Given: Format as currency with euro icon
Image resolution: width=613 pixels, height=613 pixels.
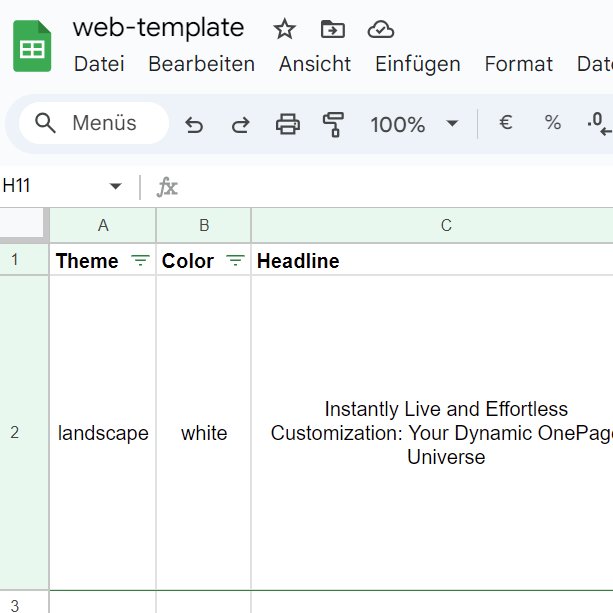Looking at the screenshot, I should click(505, 123).
